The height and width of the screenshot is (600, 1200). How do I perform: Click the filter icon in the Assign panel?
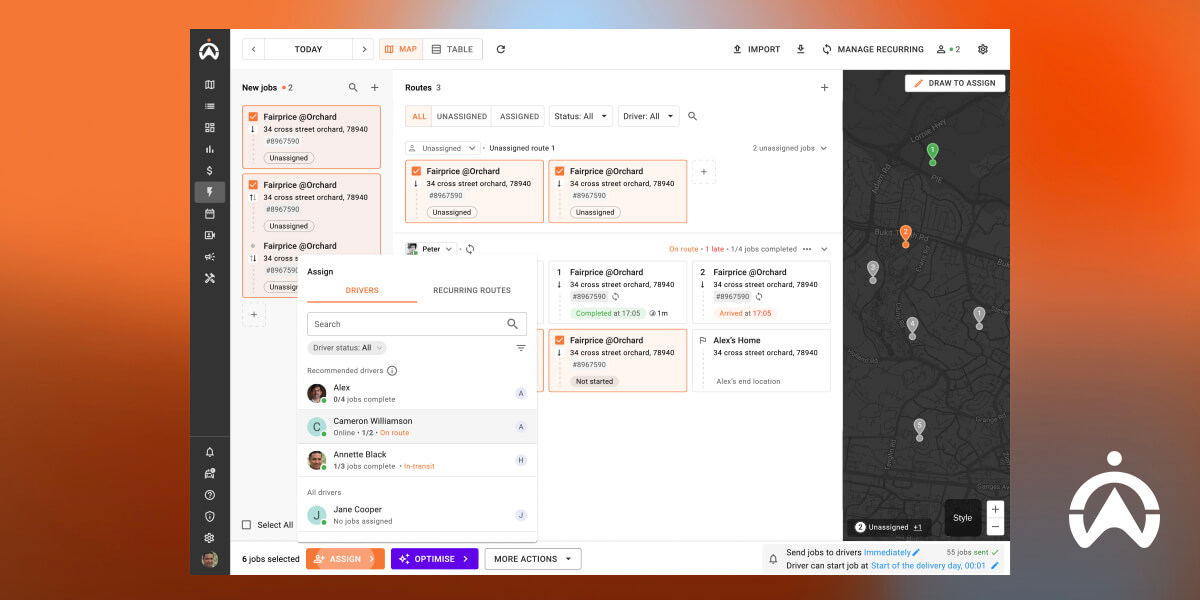[x=520, y=347]
